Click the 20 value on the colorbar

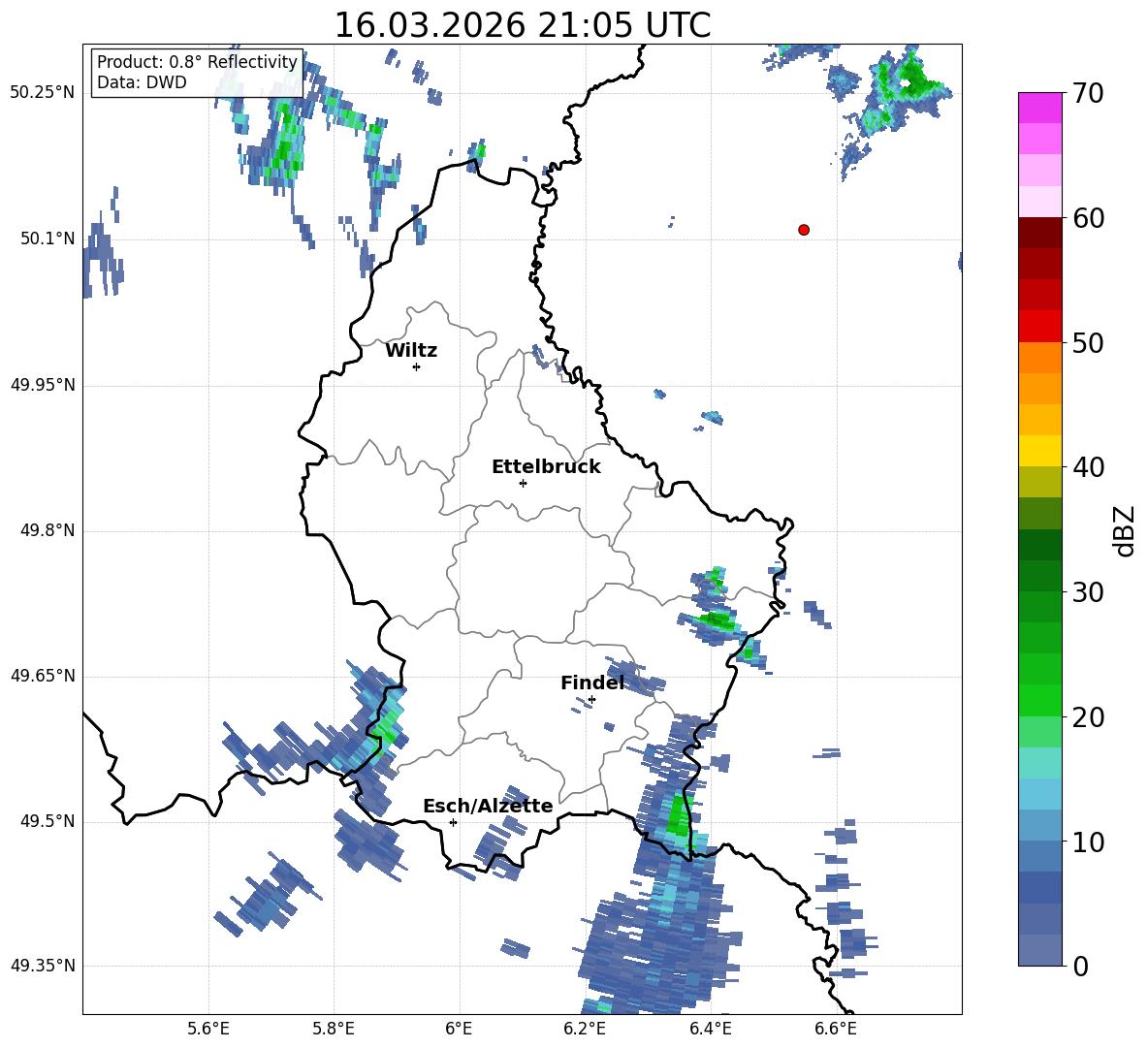coord(1088,716)
